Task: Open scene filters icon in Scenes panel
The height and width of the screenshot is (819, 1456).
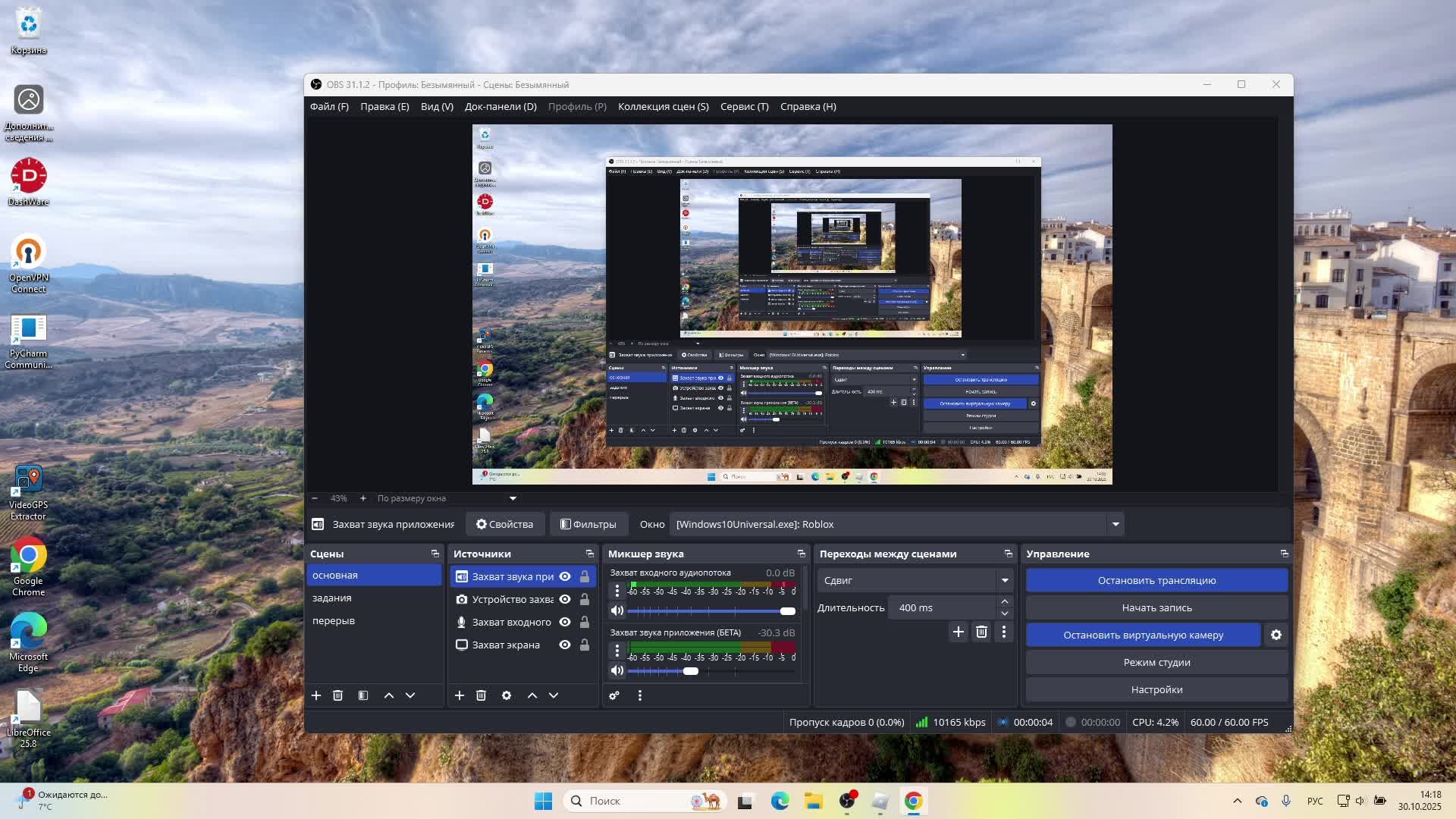Action: [363, 695]
